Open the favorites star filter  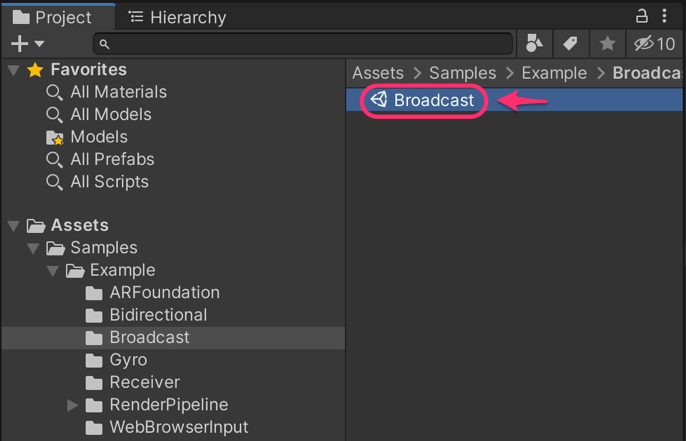click(x=607, y=43)
